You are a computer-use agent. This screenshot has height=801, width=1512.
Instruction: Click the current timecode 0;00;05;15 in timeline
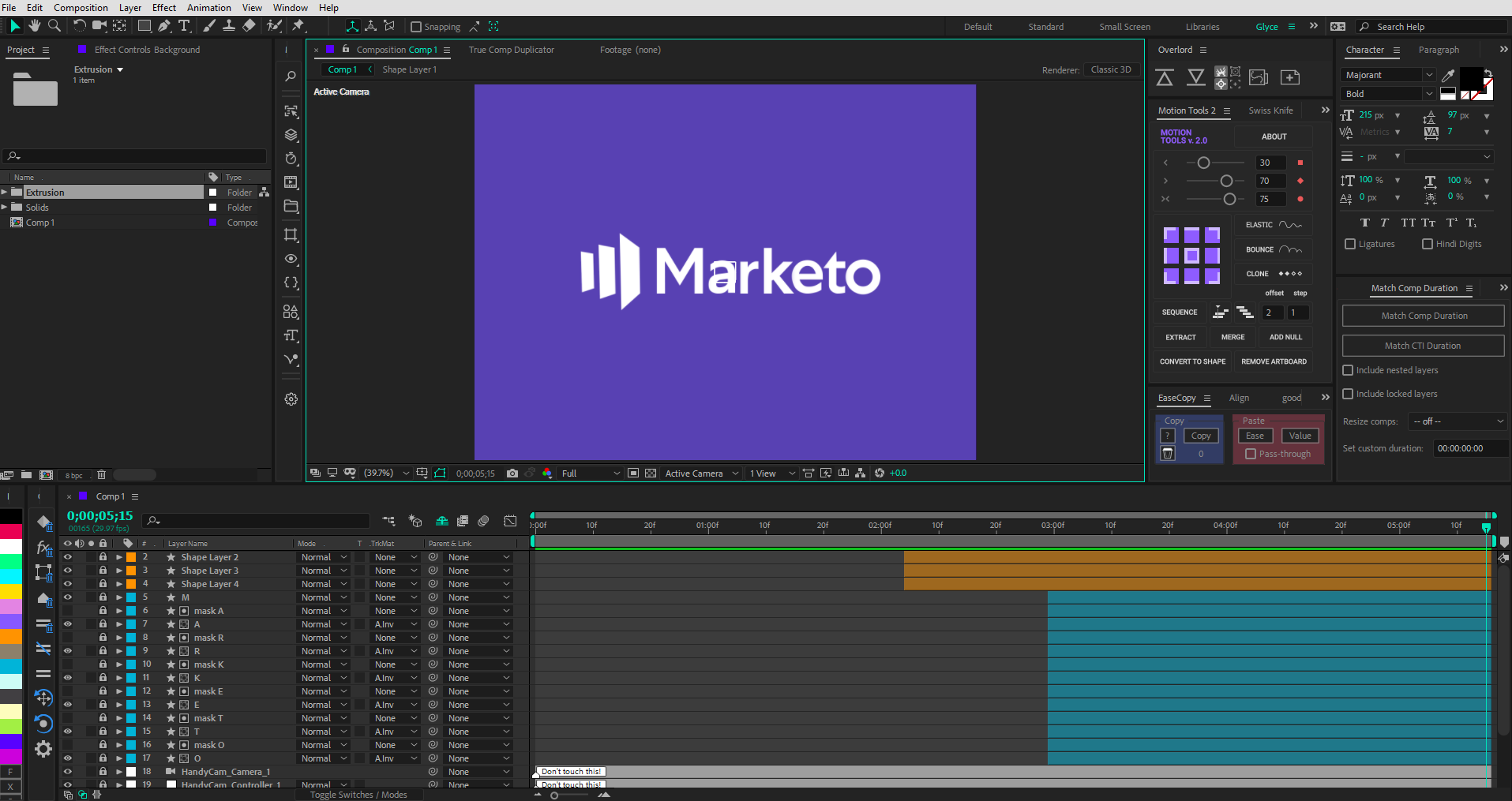[100, 516]
